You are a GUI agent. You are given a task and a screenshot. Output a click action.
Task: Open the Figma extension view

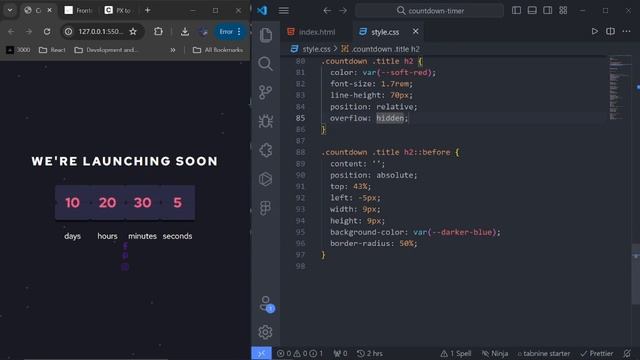pyautogui.click(x=265, y=208)
